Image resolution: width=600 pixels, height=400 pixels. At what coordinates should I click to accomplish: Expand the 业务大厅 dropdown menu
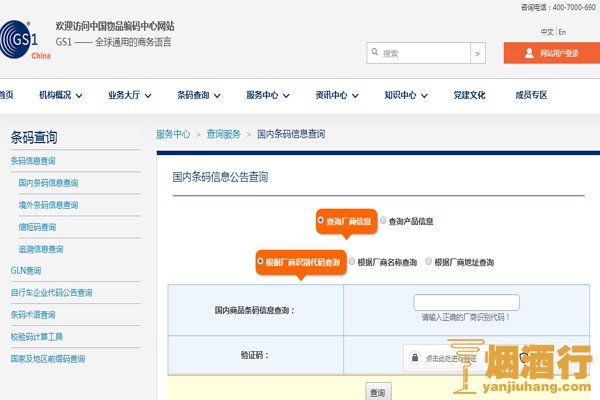pyautogui.click(x=129, y=95)
